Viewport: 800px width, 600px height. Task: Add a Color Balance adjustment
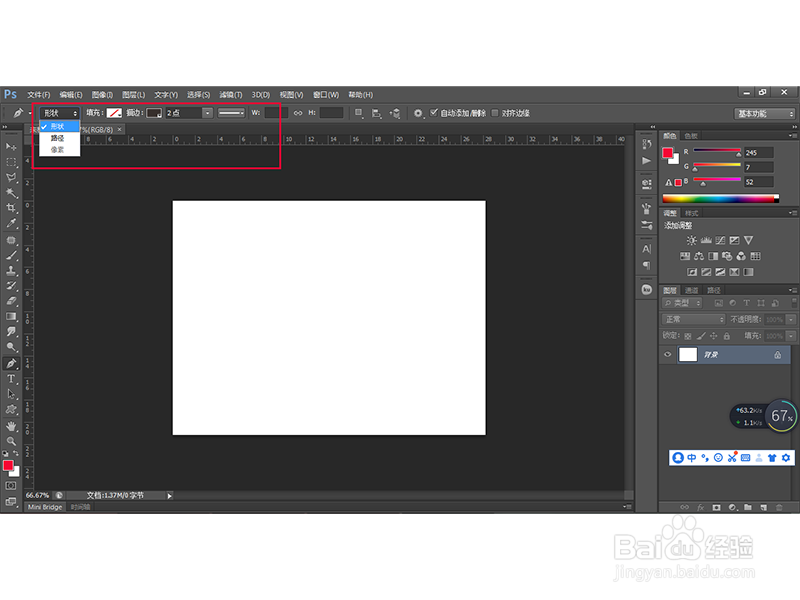point(699,256)
